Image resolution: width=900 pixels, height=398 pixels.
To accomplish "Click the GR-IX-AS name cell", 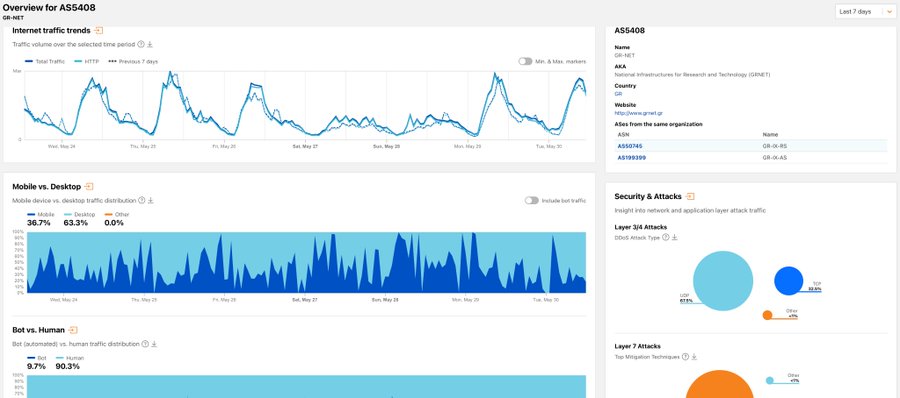I will [x=774, y=157].
